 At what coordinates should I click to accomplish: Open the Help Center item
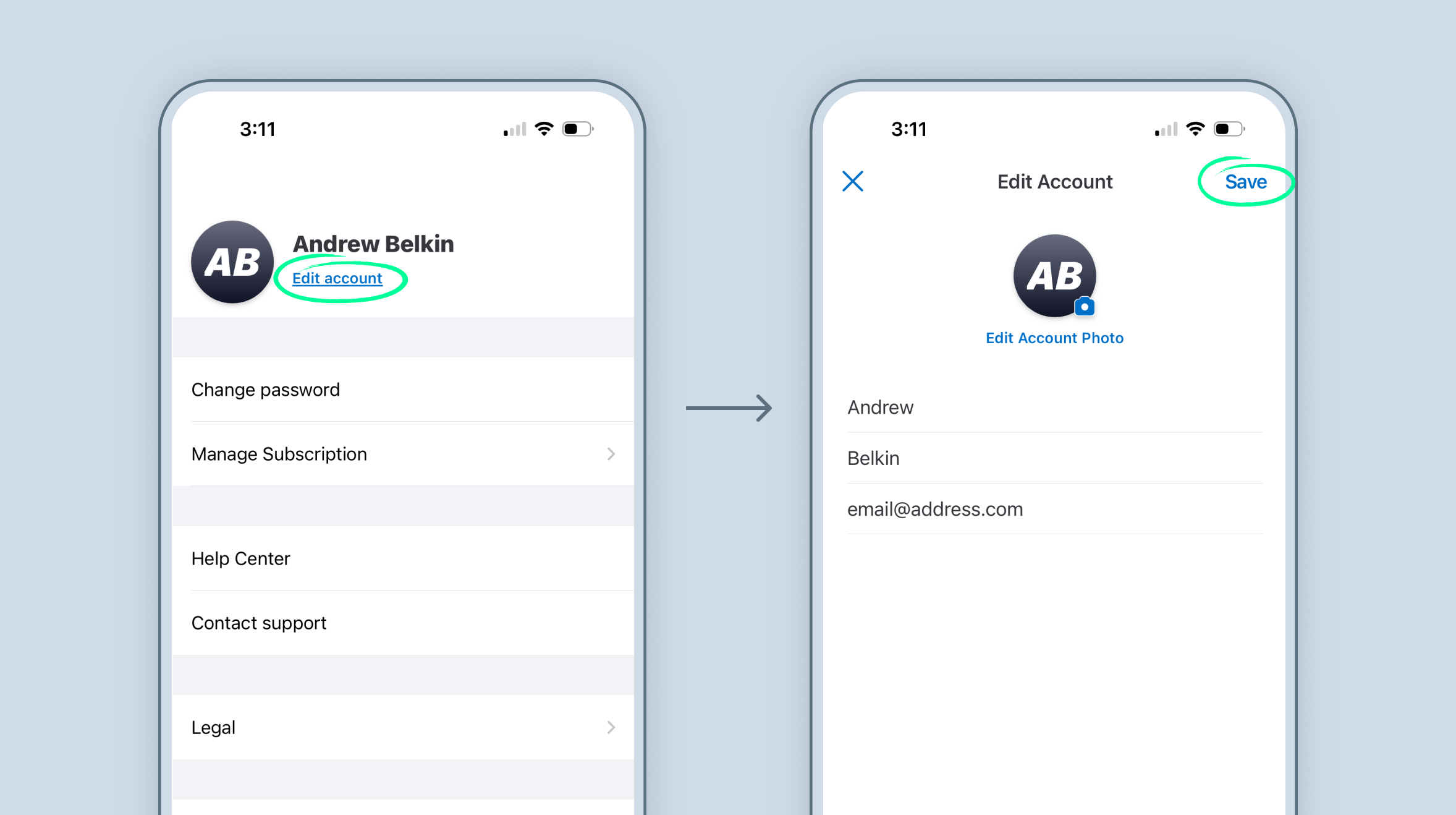(x=241, y=558)
